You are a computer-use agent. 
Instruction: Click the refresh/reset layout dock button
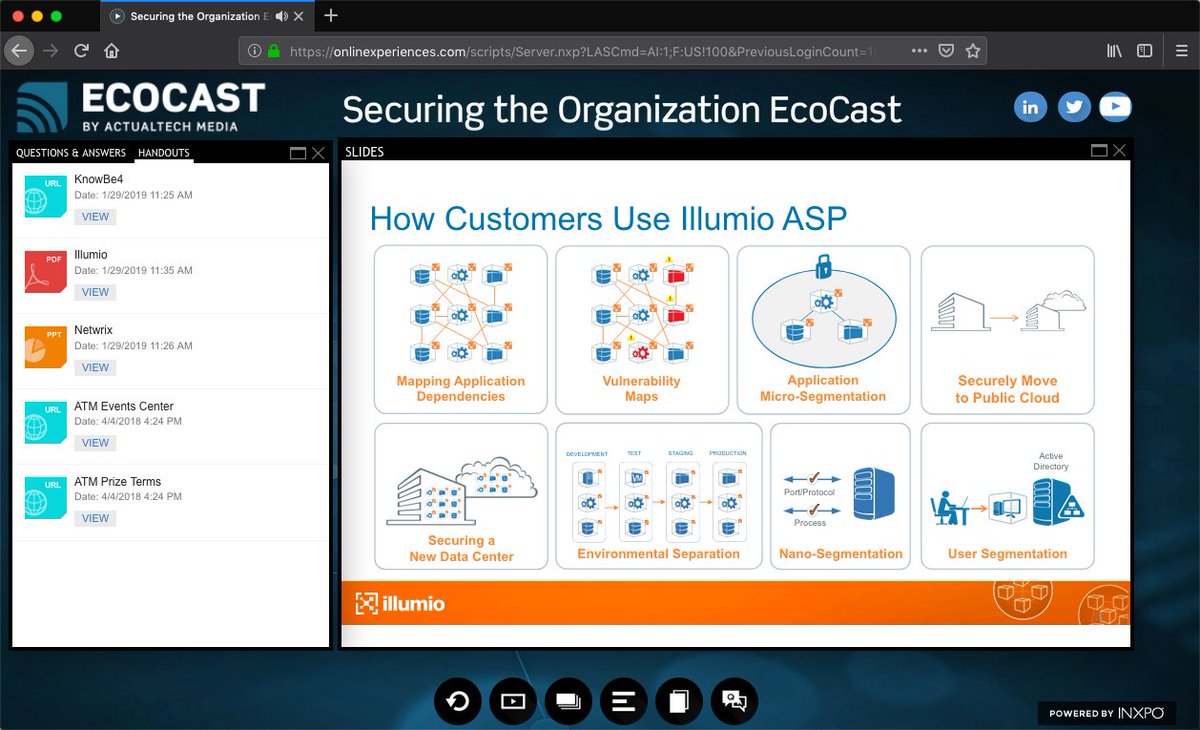coord(457,701)
